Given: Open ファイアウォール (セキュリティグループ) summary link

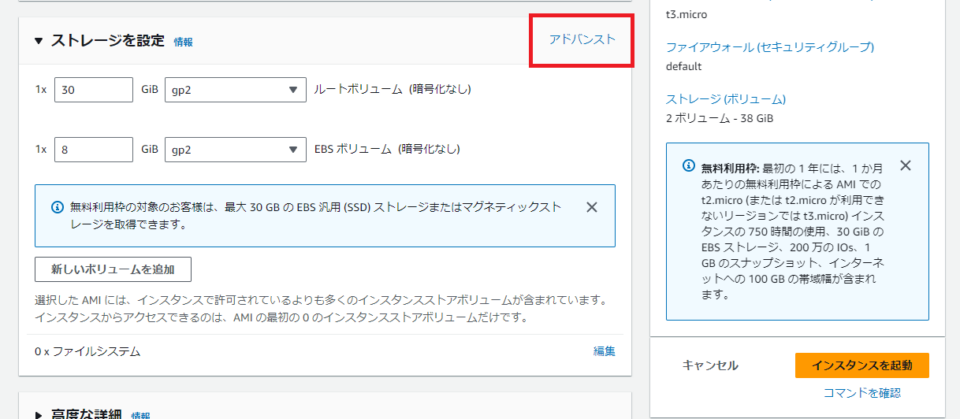Looking at the screenshot, I should tap(770, 47).
